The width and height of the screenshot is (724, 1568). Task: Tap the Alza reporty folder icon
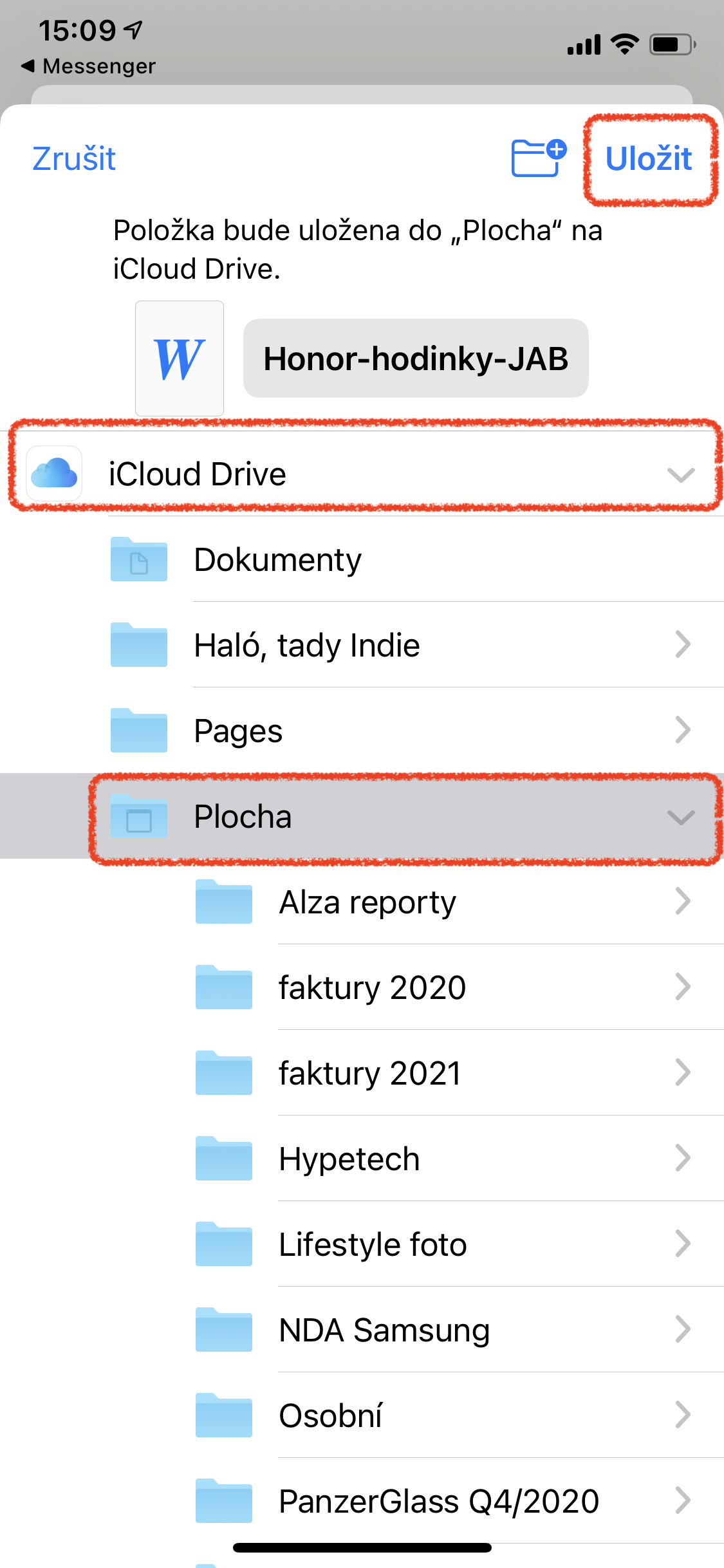[x=224, y=902]
